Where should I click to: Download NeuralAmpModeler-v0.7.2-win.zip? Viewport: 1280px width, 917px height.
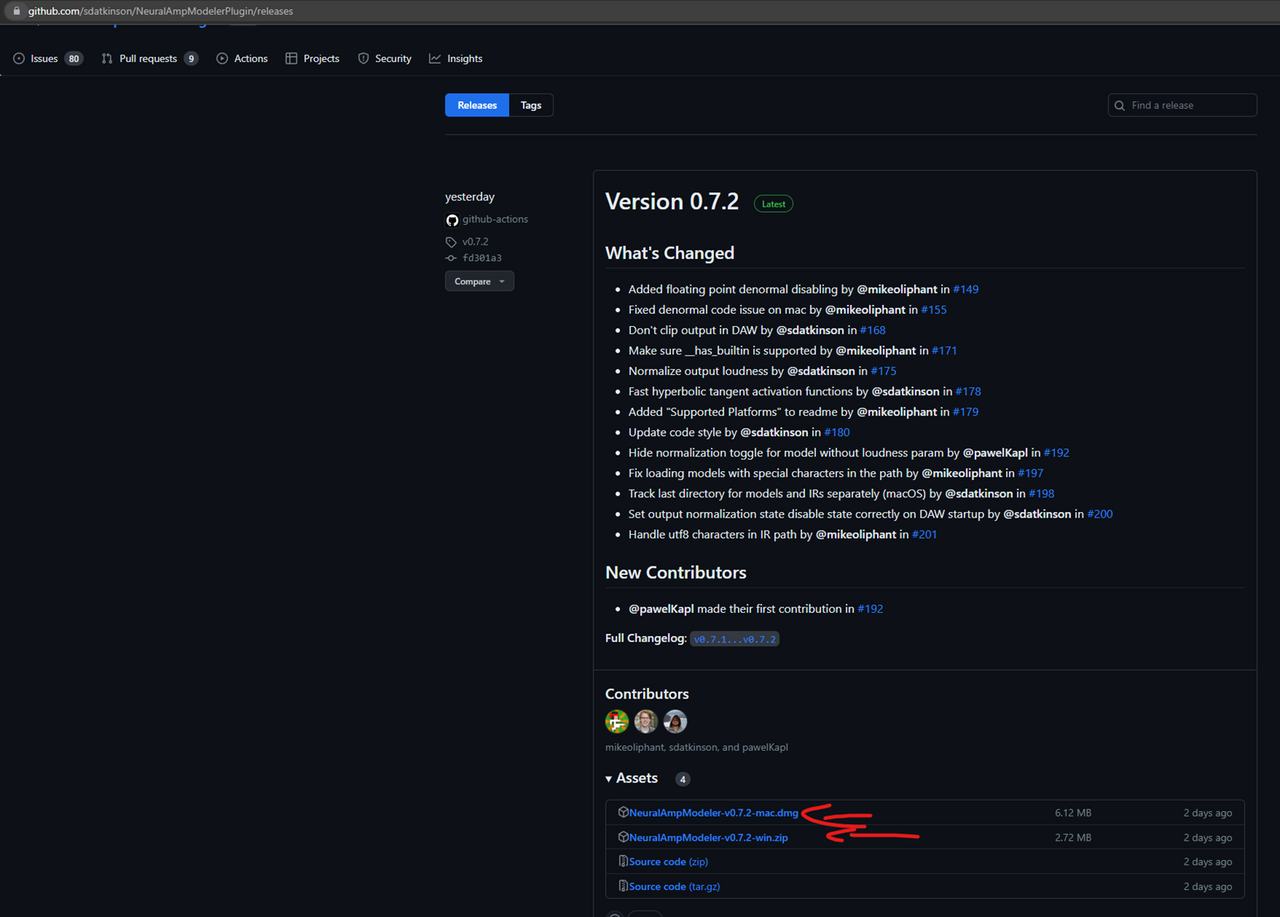coord(708,837)
